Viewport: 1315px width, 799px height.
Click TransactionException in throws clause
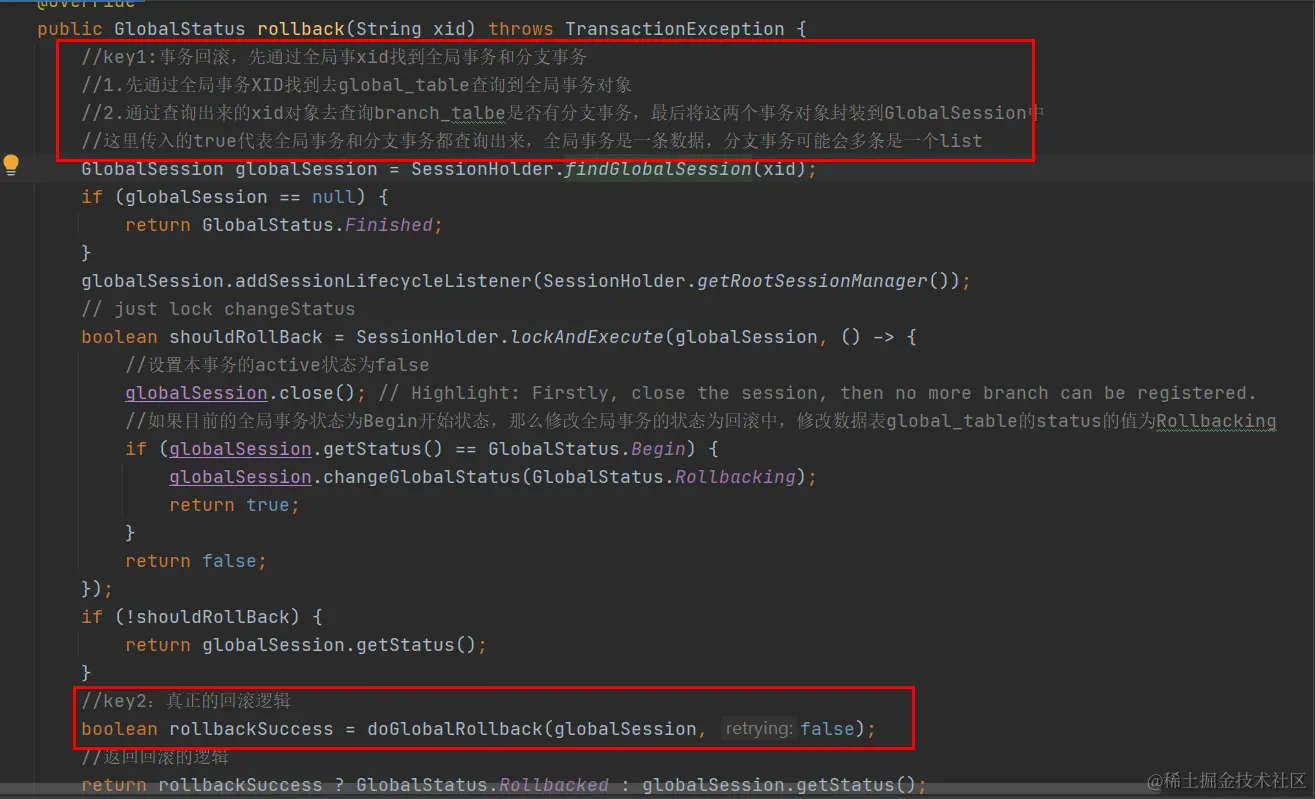click(x=674, y=29)
